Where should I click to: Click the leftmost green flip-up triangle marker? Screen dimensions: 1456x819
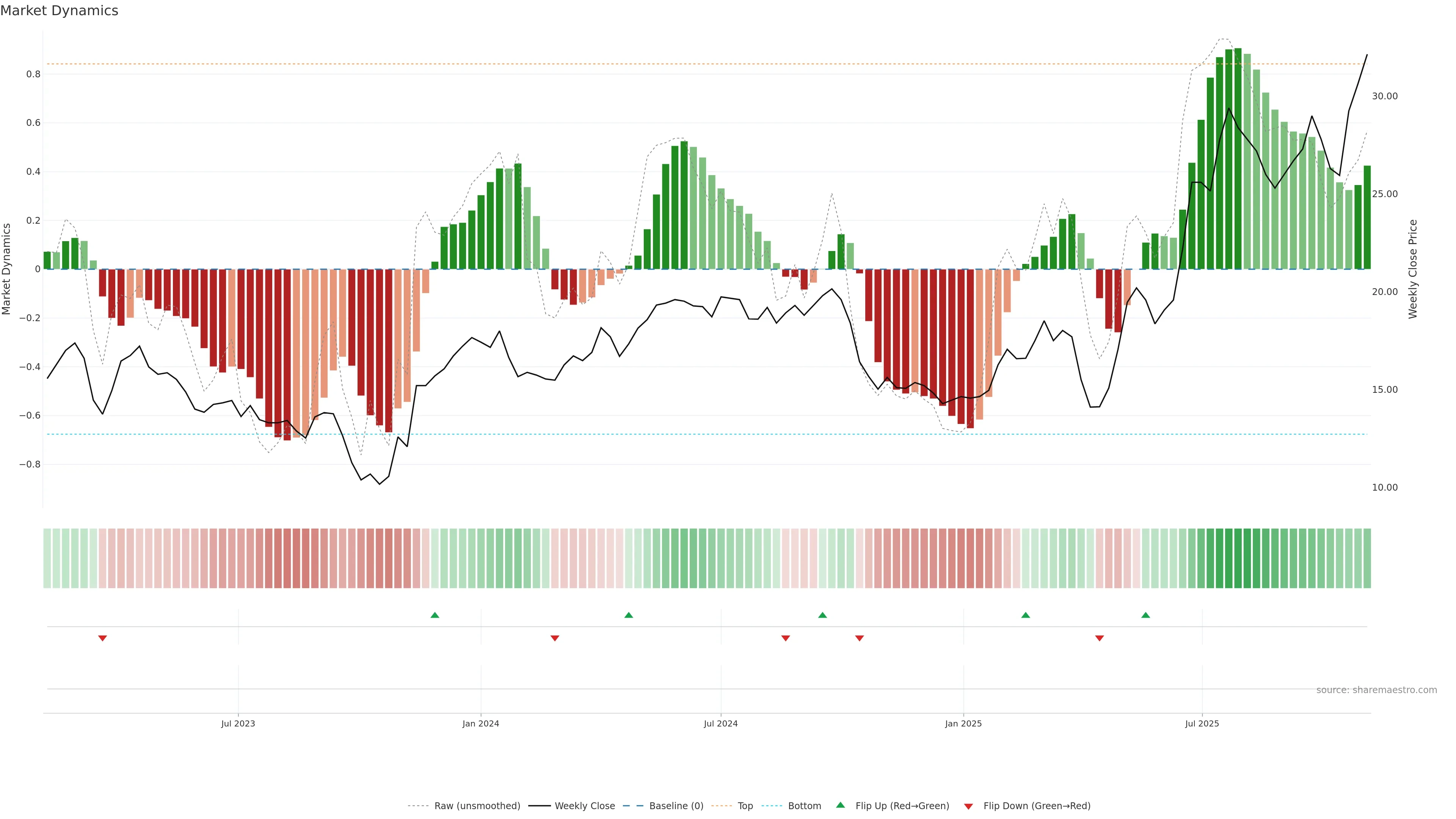pos(435,615)
